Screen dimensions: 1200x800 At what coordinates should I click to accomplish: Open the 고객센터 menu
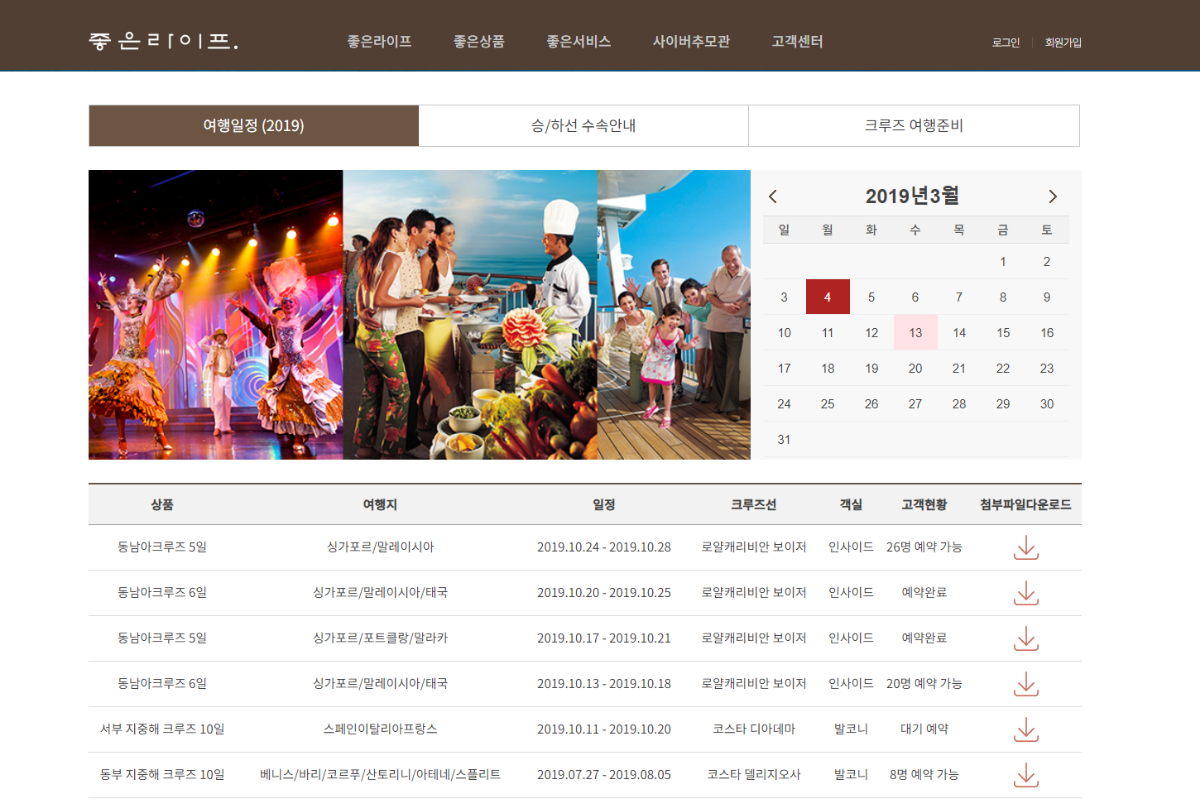pos(797,42)
